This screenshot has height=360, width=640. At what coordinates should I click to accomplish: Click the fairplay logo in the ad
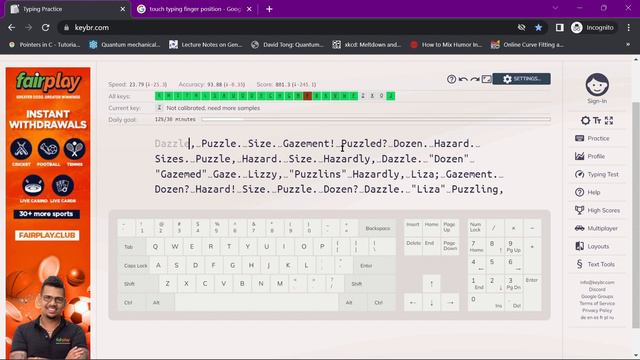(x=48, y=82)
